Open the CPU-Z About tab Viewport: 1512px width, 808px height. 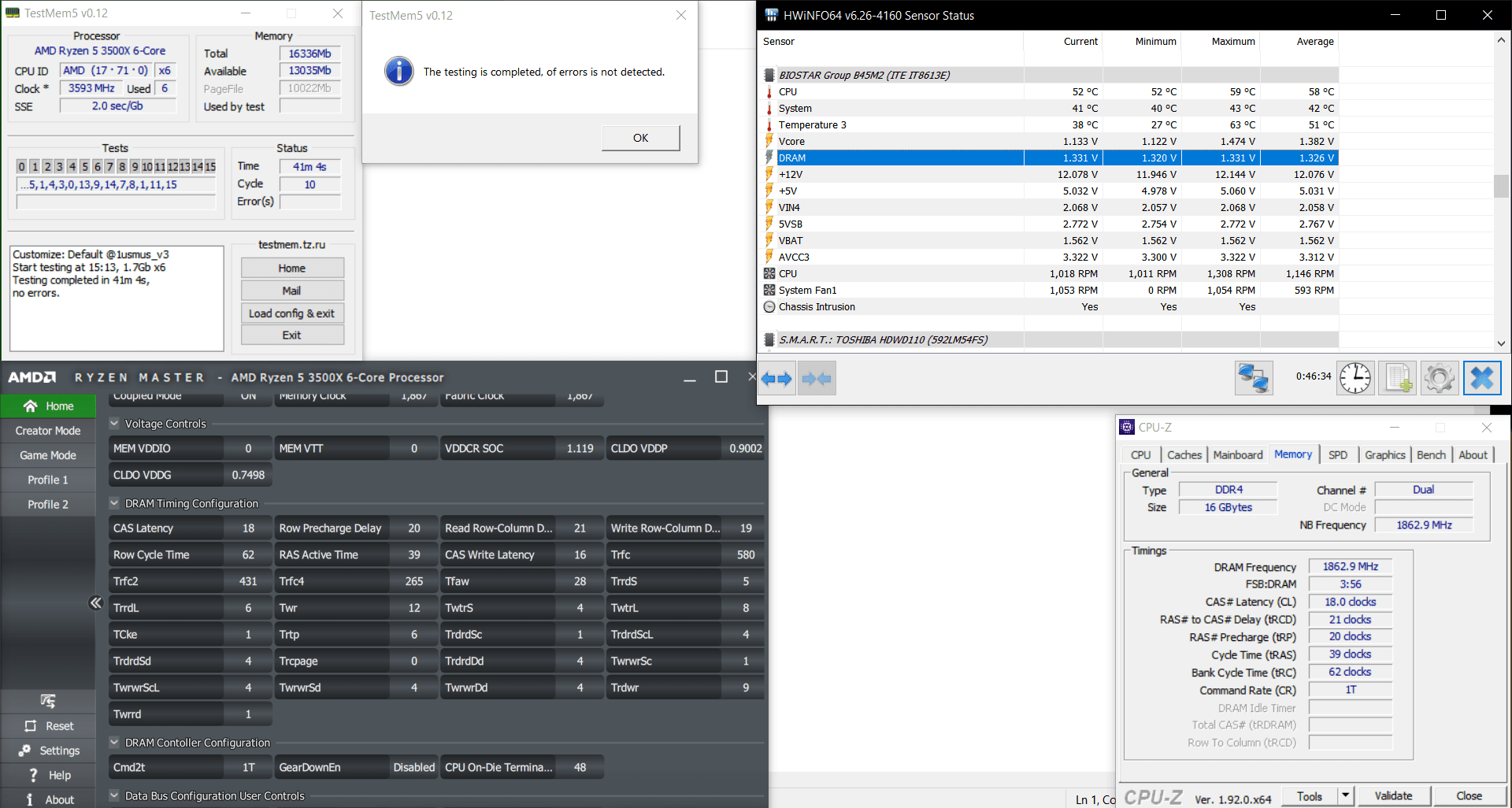1473,454
